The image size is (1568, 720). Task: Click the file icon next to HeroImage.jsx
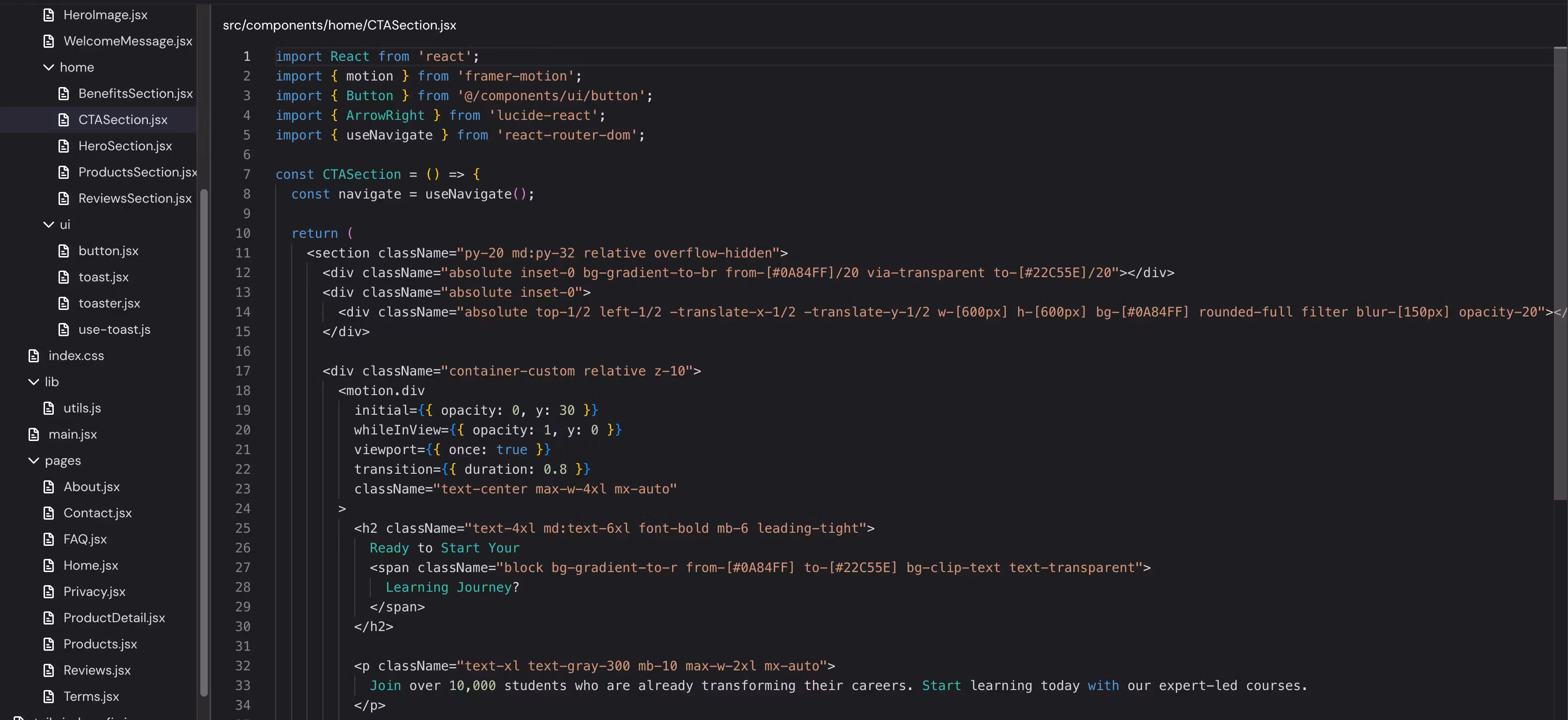tap(49, 15)
